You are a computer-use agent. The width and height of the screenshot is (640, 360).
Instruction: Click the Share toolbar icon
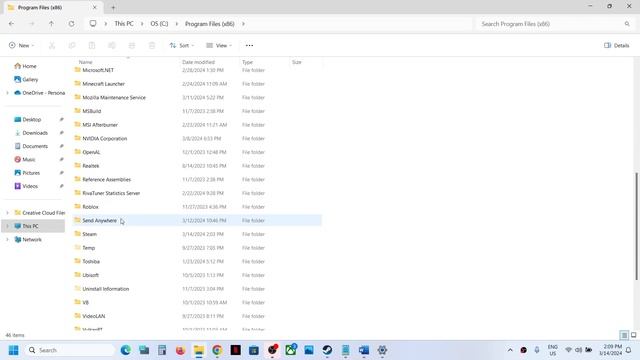(x=132, y=45)
